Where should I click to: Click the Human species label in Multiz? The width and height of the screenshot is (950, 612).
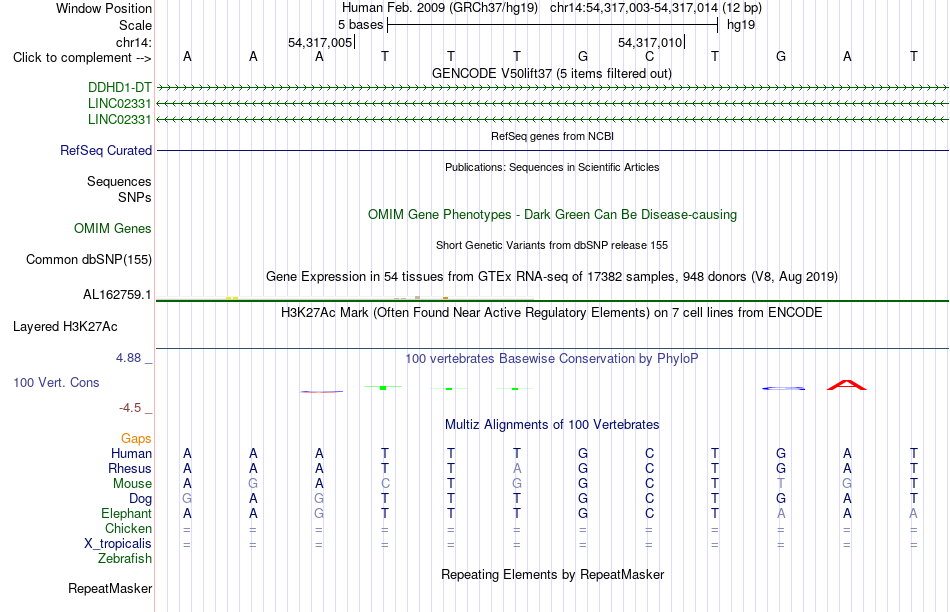click(x=131, y=454)
